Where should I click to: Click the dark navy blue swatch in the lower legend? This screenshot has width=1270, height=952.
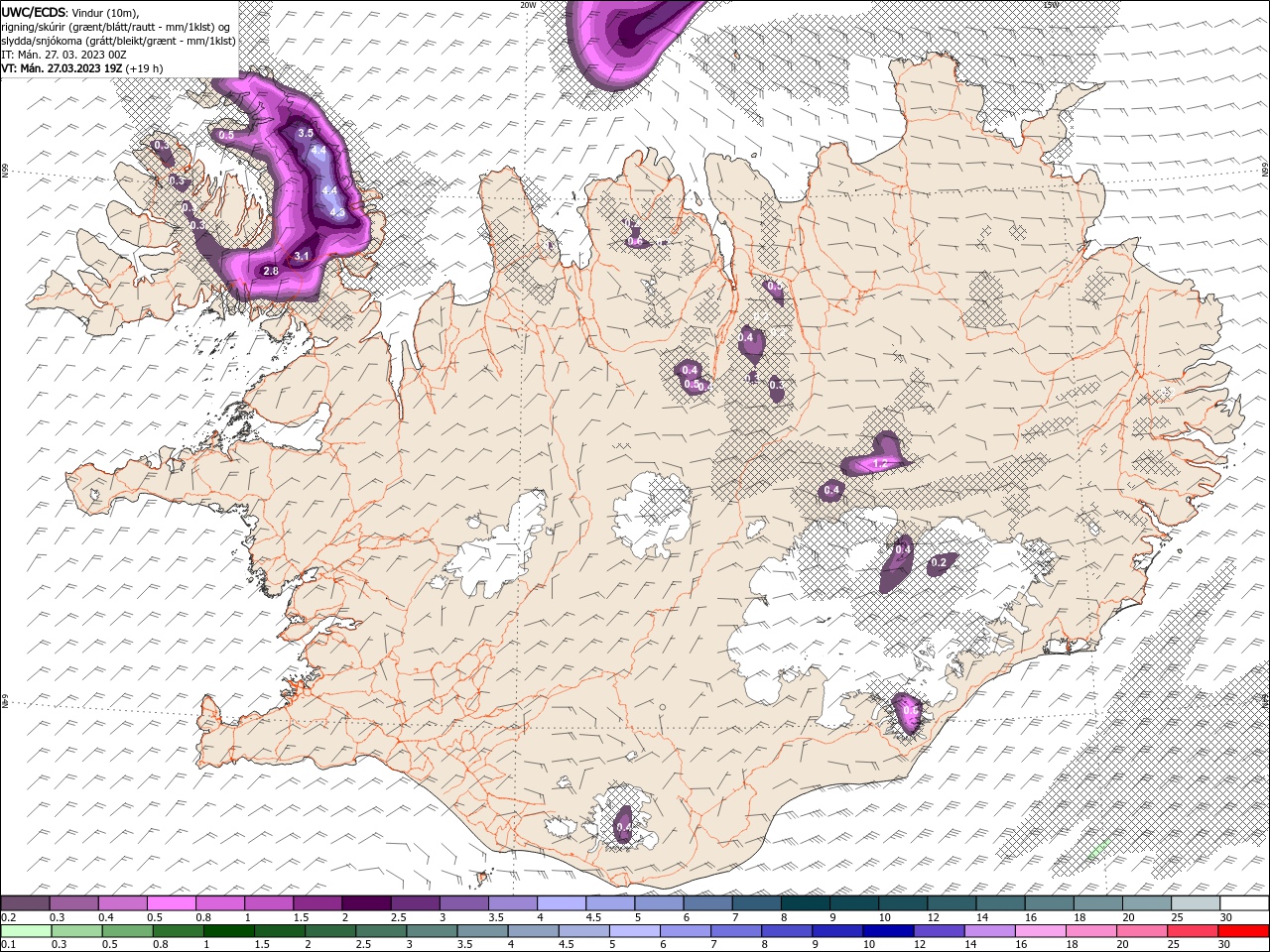(887, 931)
